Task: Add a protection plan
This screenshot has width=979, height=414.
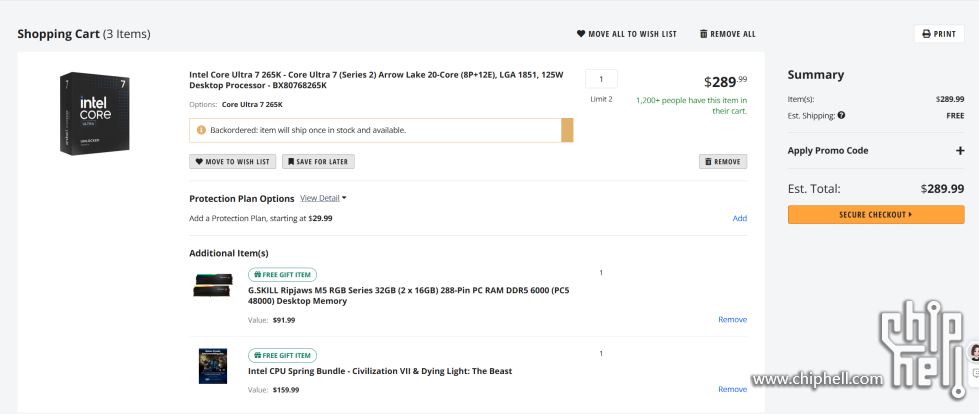Action: click(x=740, y=219)
